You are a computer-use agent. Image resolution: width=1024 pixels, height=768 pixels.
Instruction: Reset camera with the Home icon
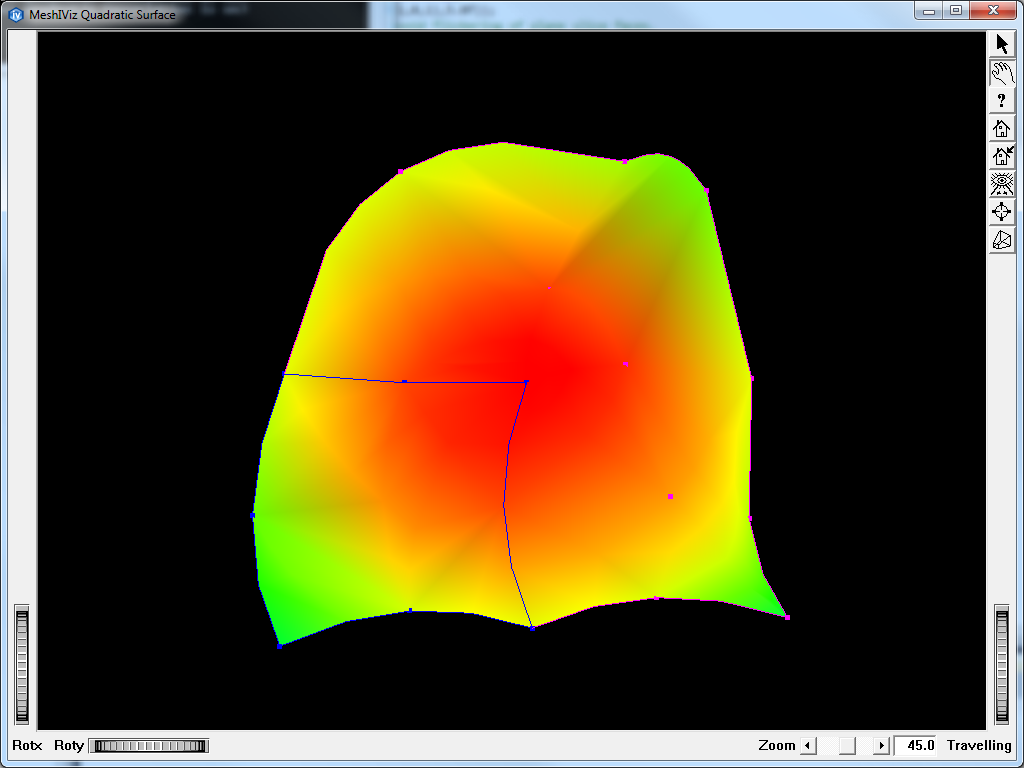pyautogui.click(x=1001, y=128)
